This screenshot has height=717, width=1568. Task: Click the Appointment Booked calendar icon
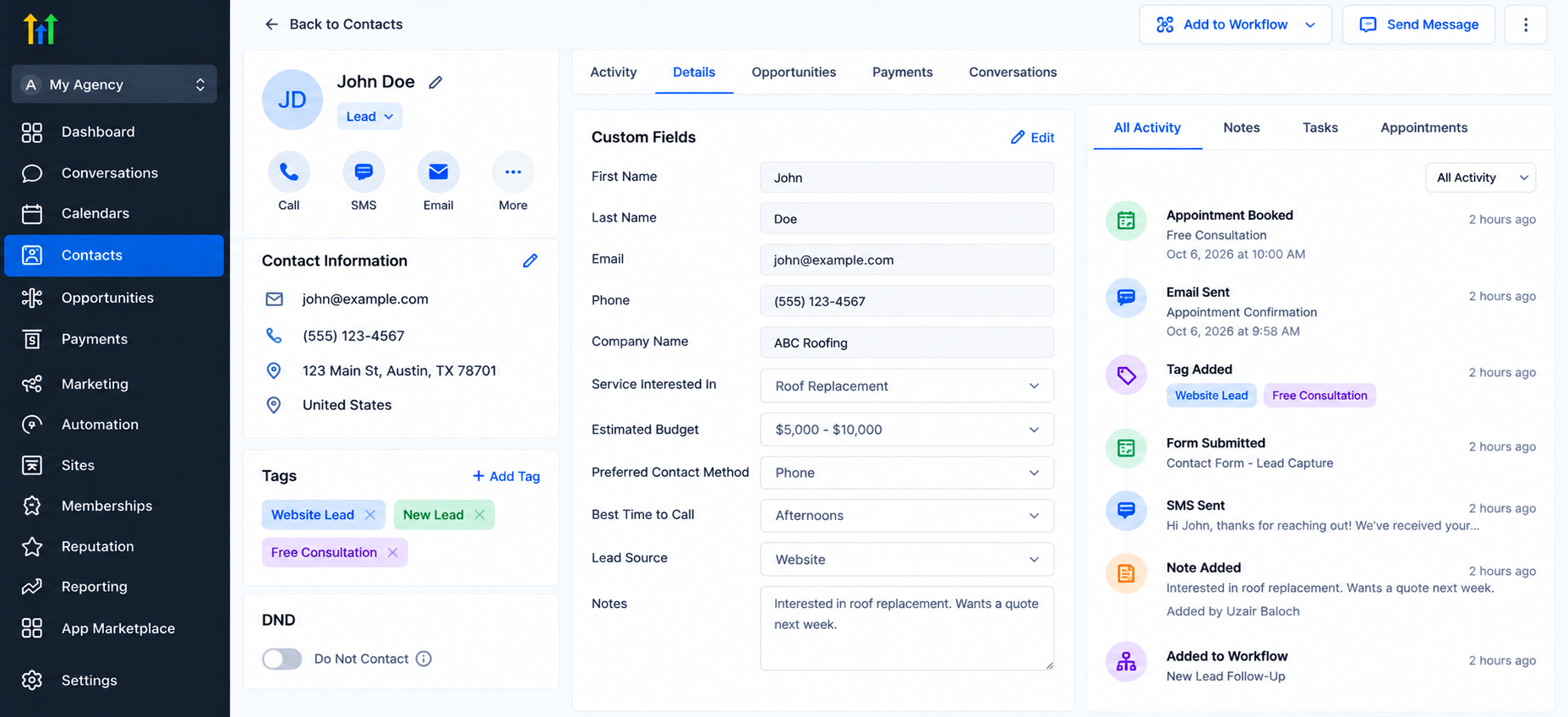point(1126,221)
